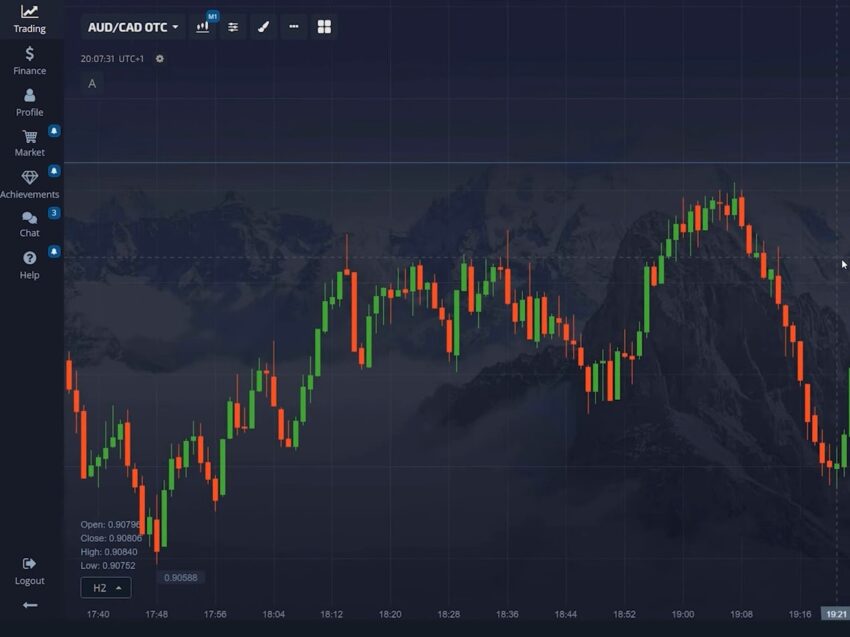The width and height of the screenshot is (850, 637).
Task: Click the 19:00 time axis label
Action: (682, 614)
